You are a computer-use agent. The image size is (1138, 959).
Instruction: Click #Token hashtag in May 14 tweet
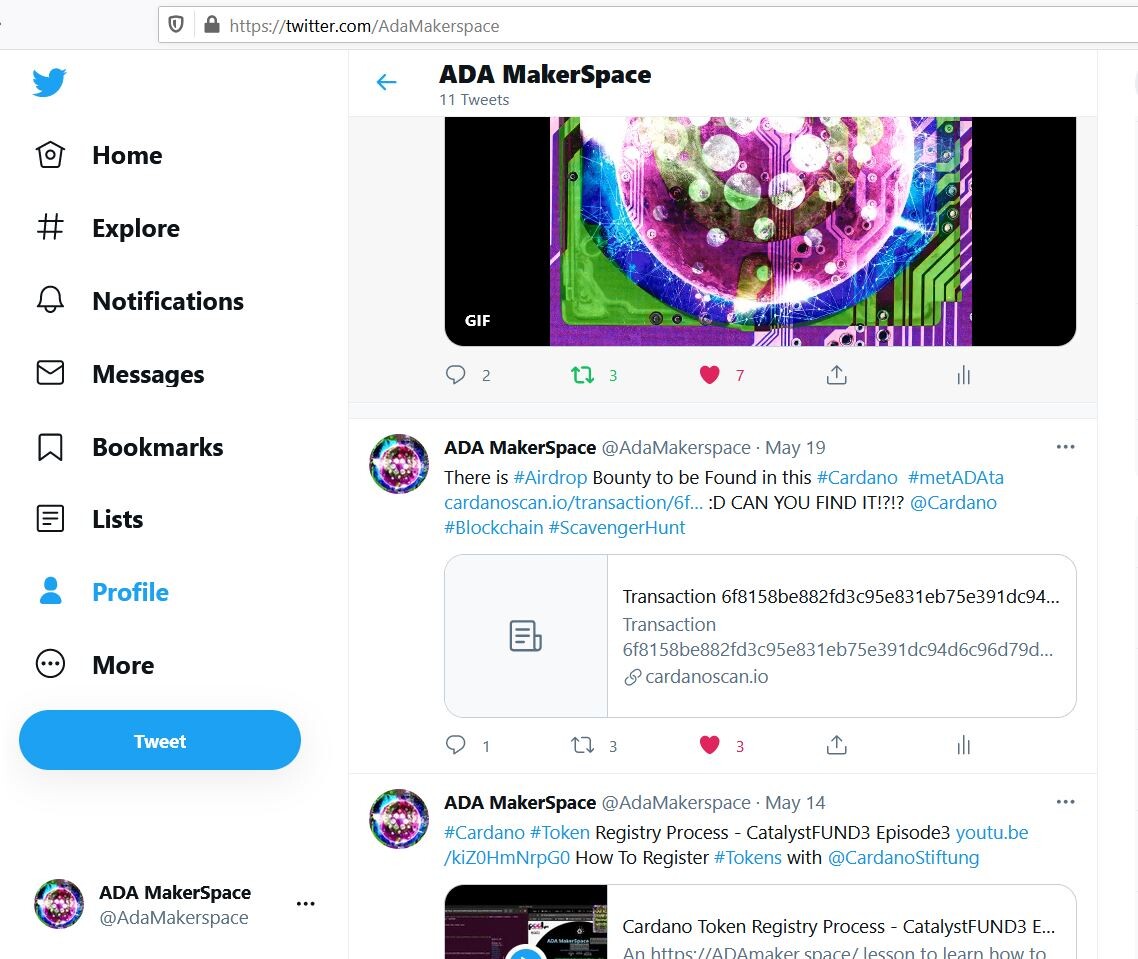tap(560, 832)
